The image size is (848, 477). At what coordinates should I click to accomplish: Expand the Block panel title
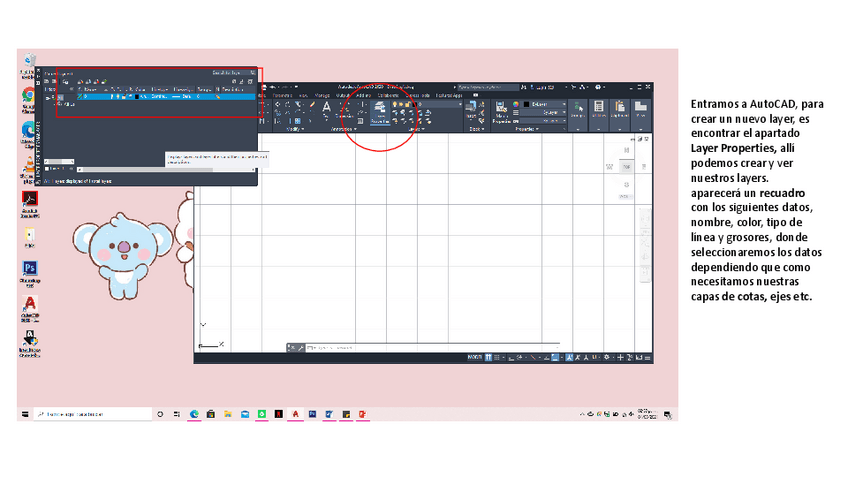coord(476,129)
